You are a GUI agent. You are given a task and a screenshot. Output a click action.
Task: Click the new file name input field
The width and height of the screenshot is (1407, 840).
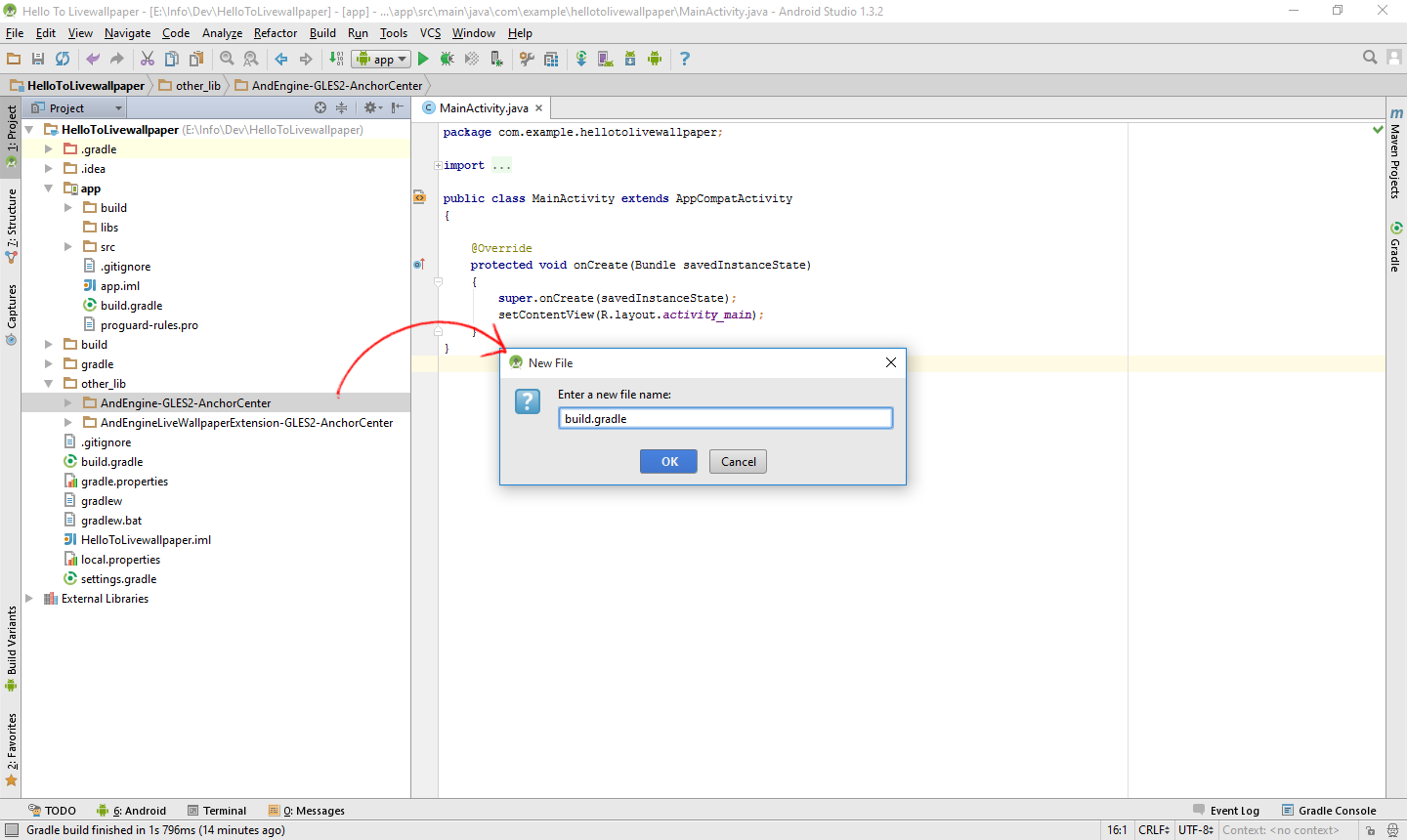click(x=726, y=418)
